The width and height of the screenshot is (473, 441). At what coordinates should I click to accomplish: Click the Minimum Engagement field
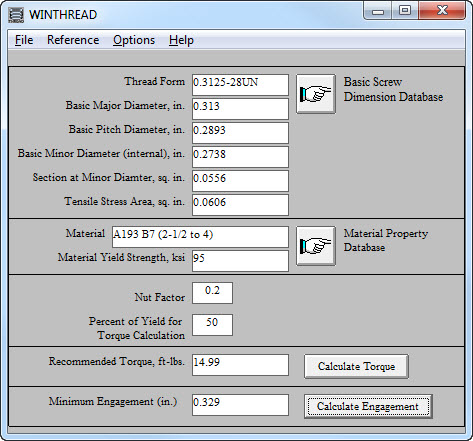click(x=240, y=405)
